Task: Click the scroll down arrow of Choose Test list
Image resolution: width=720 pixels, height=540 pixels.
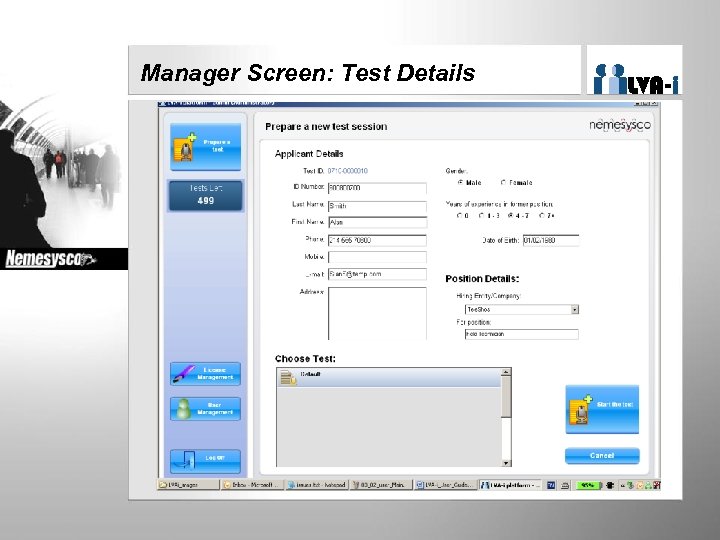Action: point(506,463)
